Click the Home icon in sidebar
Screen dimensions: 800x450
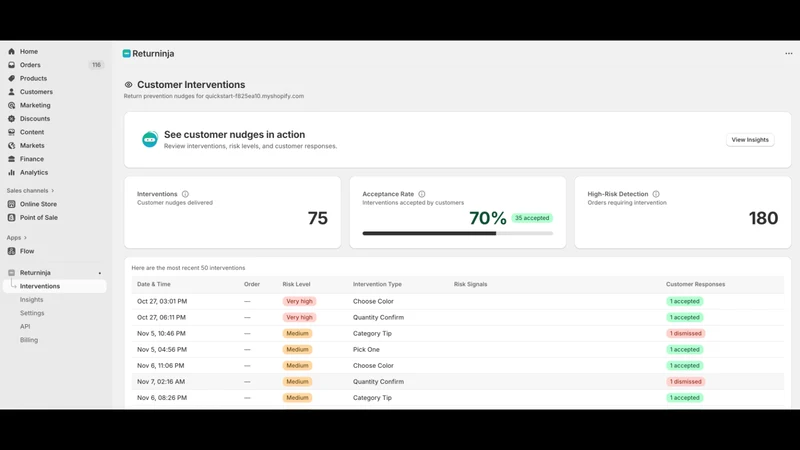(11, 52)
